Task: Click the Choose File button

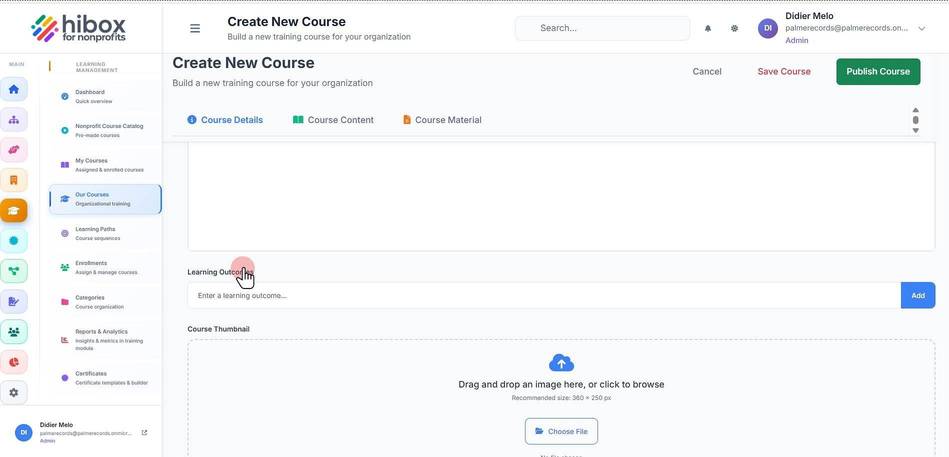Action: point(561,432)
